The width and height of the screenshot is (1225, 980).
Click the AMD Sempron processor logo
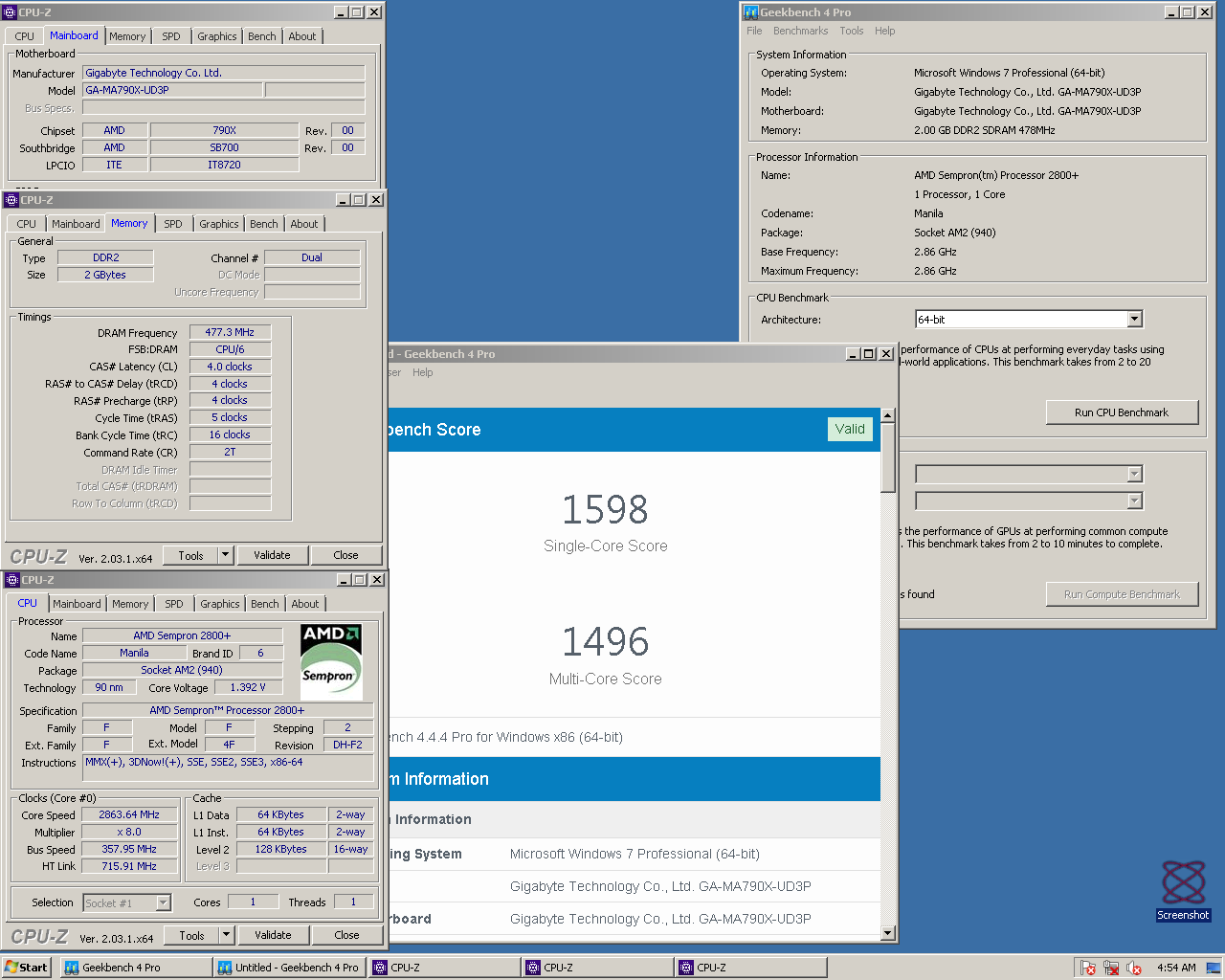point(331,662)
